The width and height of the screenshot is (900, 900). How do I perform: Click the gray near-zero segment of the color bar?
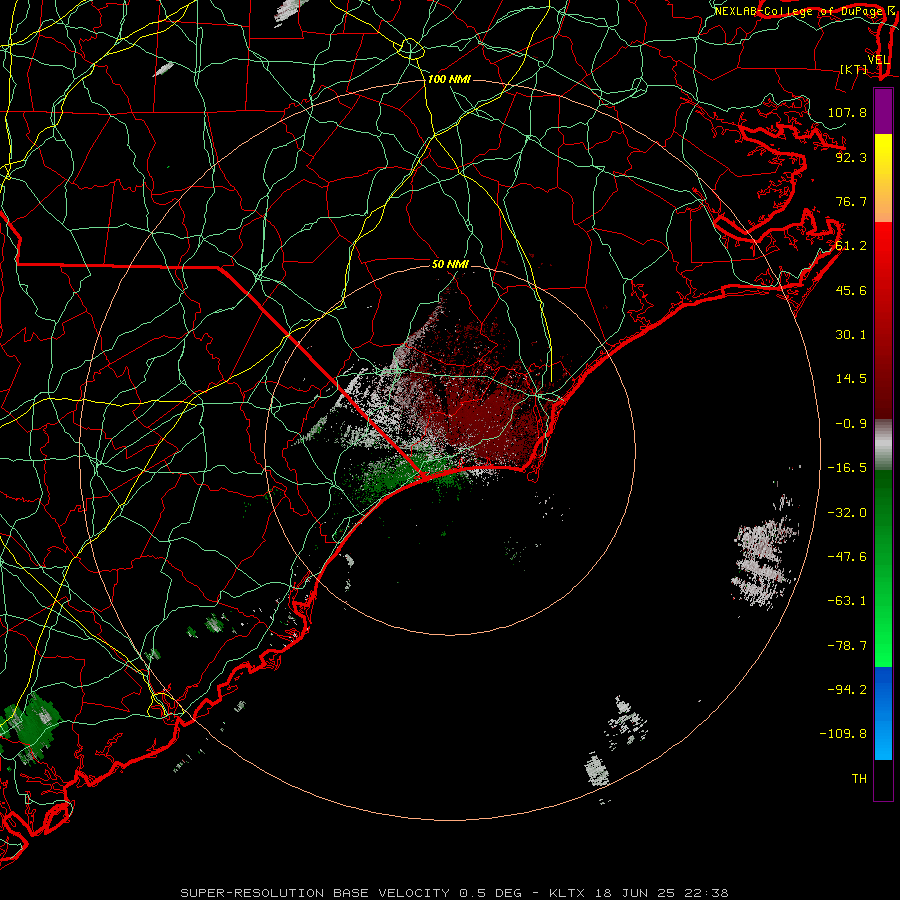[883, 444]
